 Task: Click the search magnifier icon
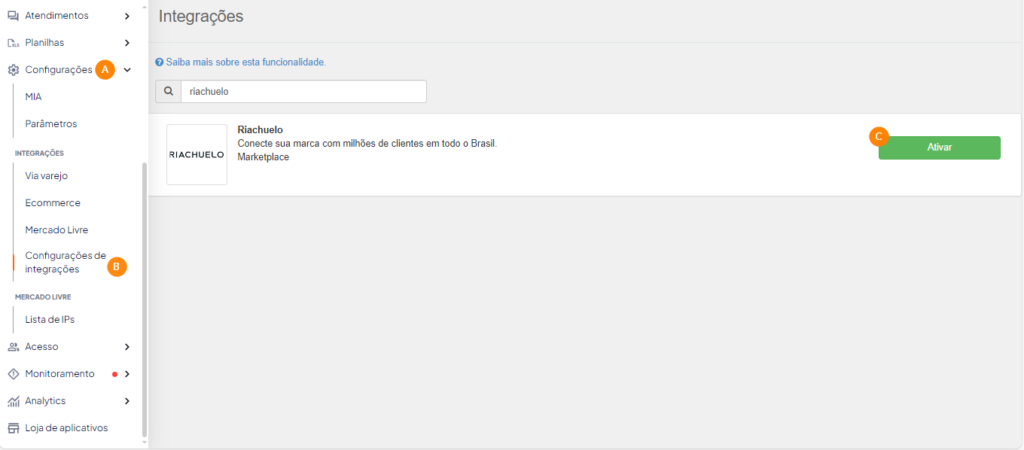pos(168,91)
